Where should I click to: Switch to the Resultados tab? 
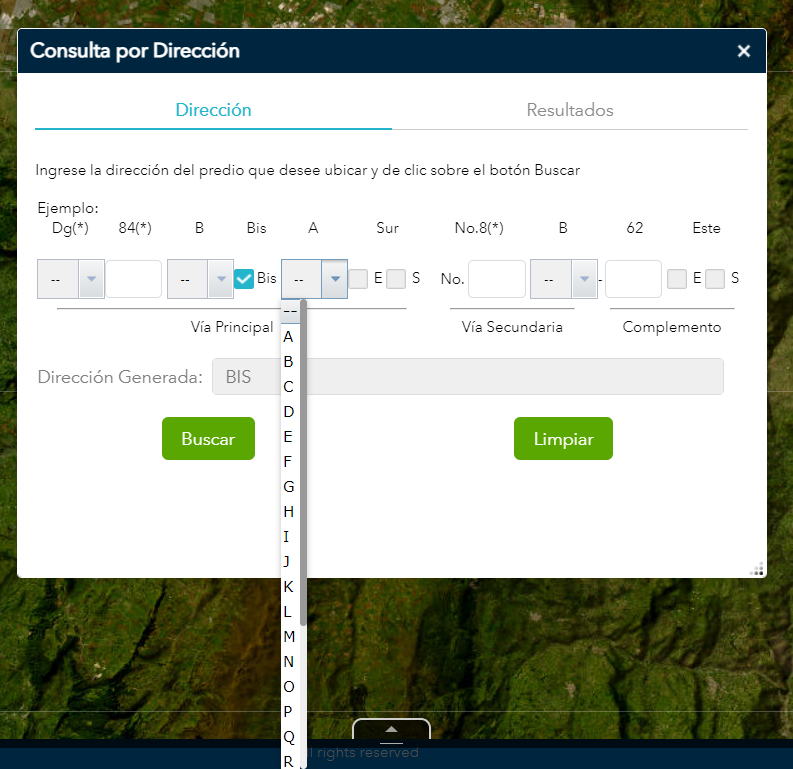click(569, 110)
